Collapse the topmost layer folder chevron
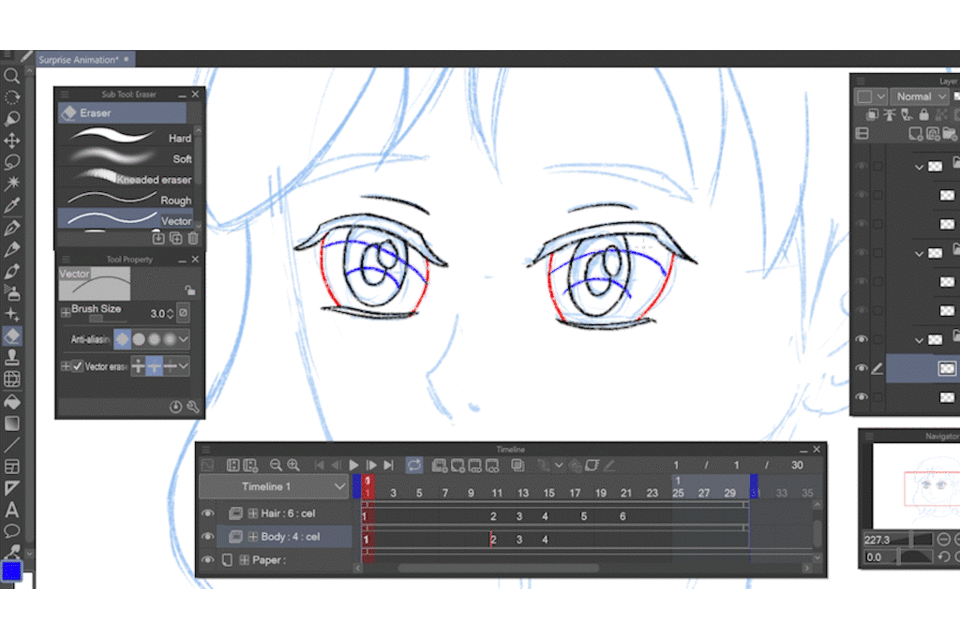This screenshot has width=960, height=639. [919, 166]
